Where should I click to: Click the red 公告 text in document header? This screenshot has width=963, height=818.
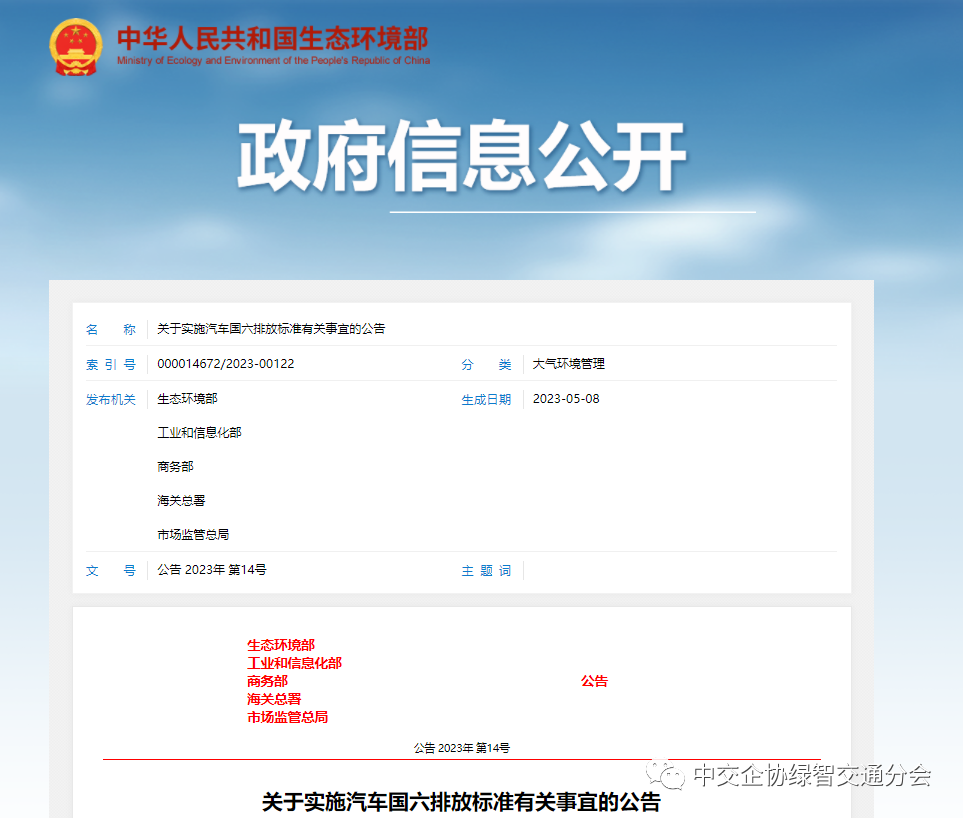pyautogui.click(x=594, y=681)
